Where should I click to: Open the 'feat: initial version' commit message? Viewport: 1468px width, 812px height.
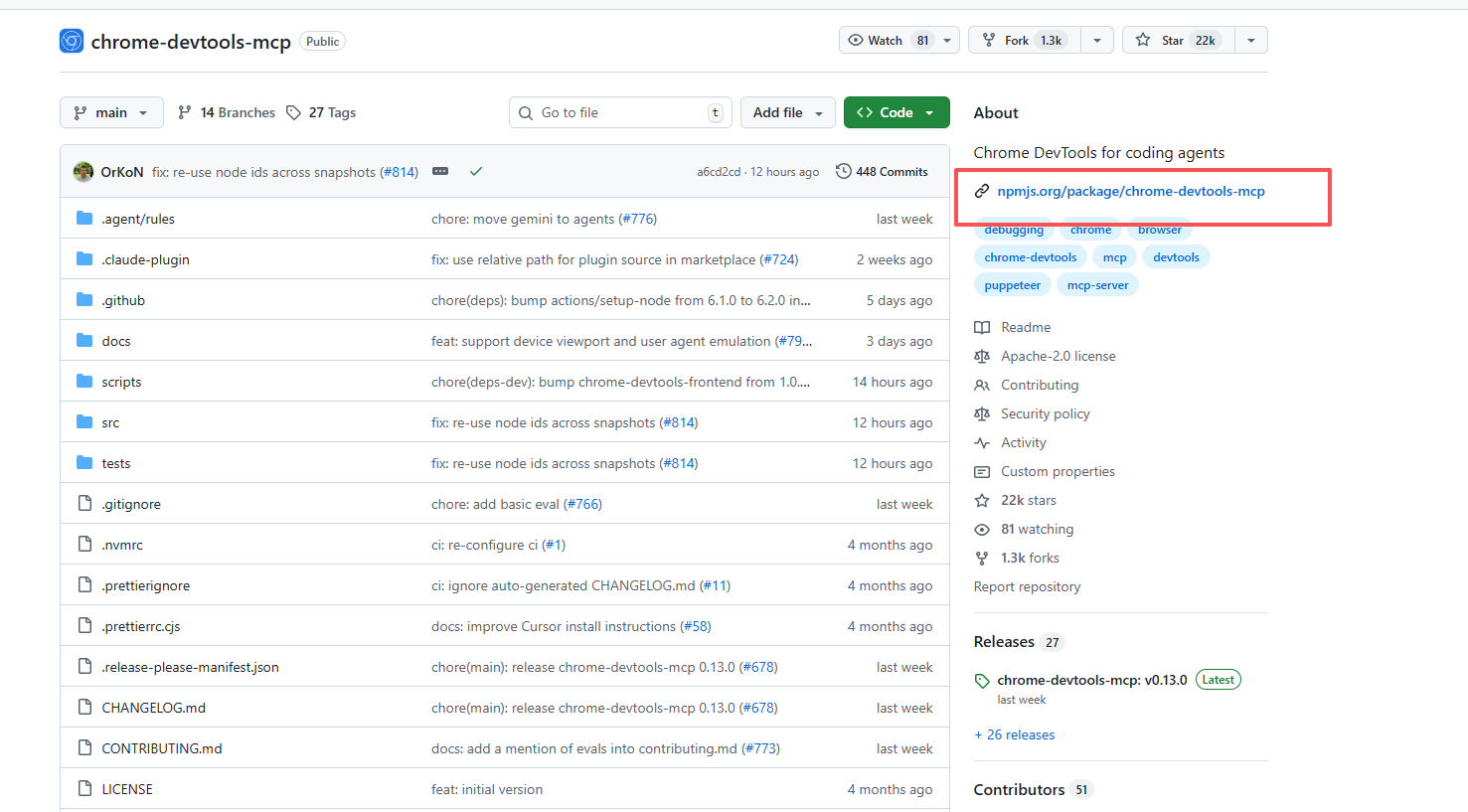[487, 789]
